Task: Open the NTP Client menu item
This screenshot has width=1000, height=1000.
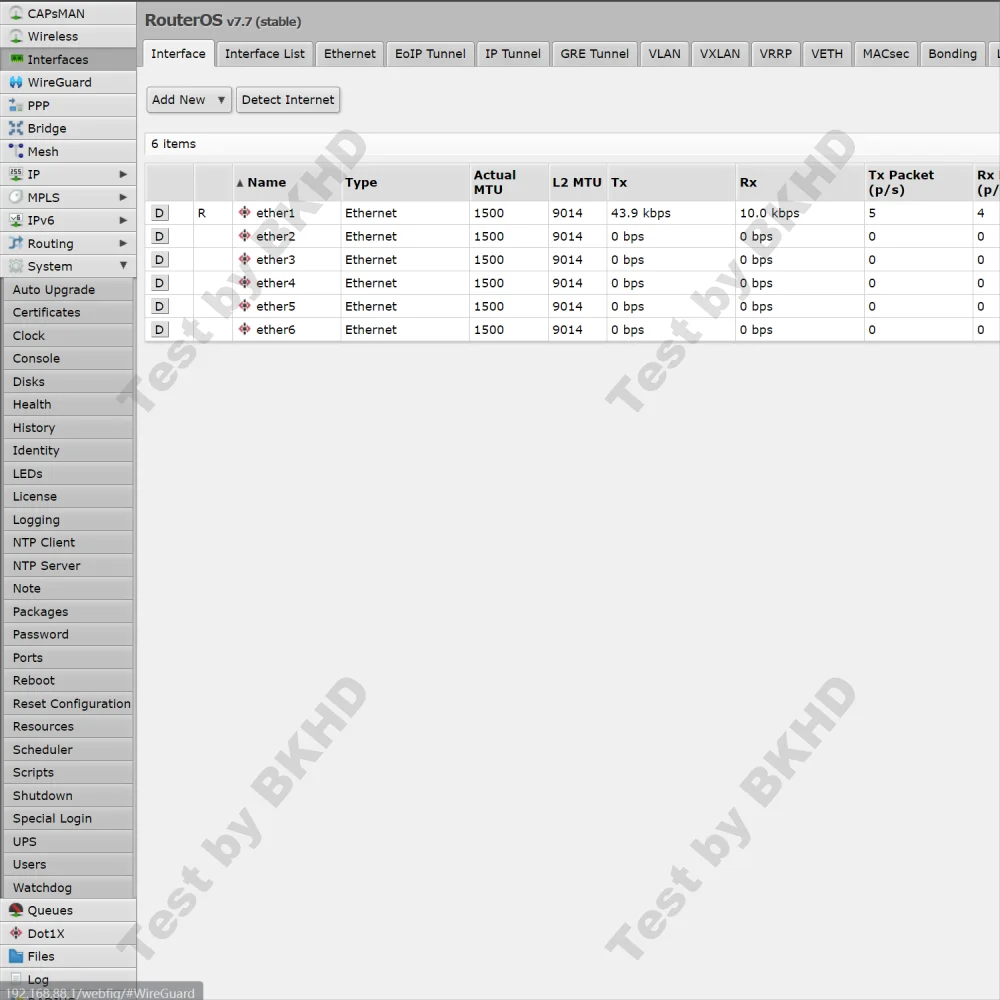Action: click(68, 542)
